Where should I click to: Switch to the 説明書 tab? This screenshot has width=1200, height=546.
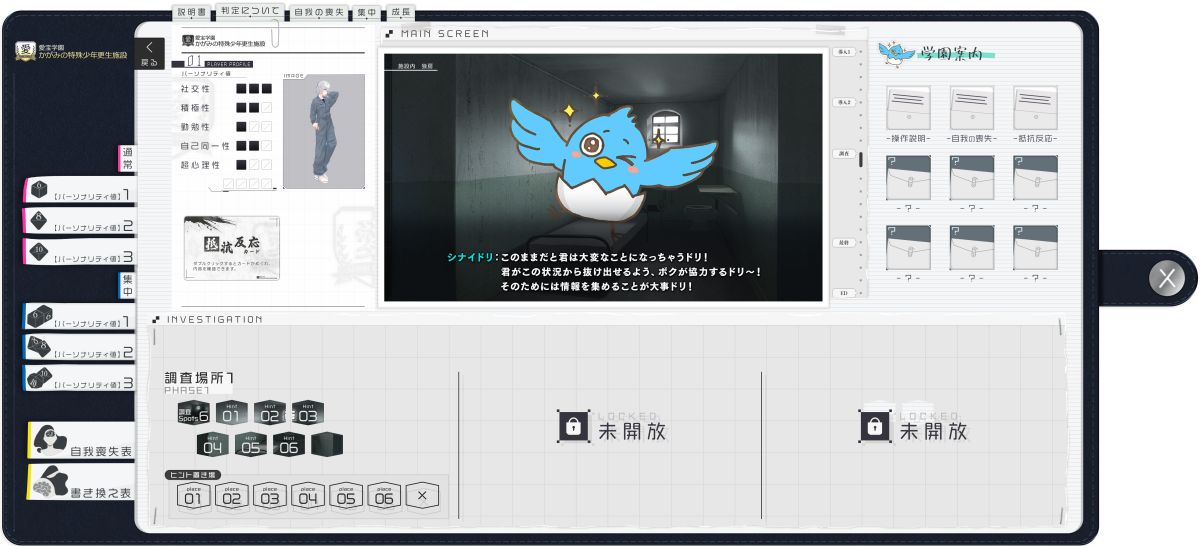pos(191,14)
